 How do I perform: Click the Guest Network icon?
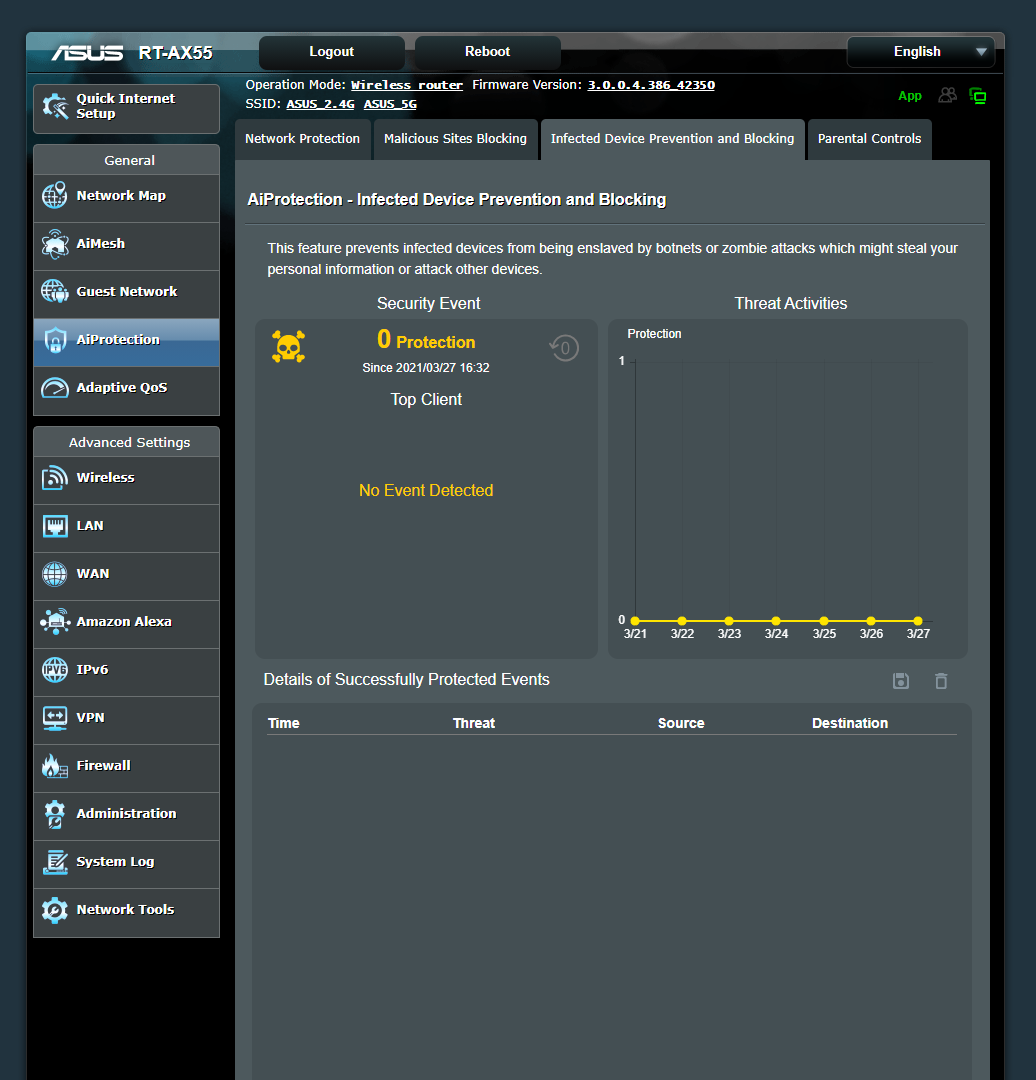point(54,291)
